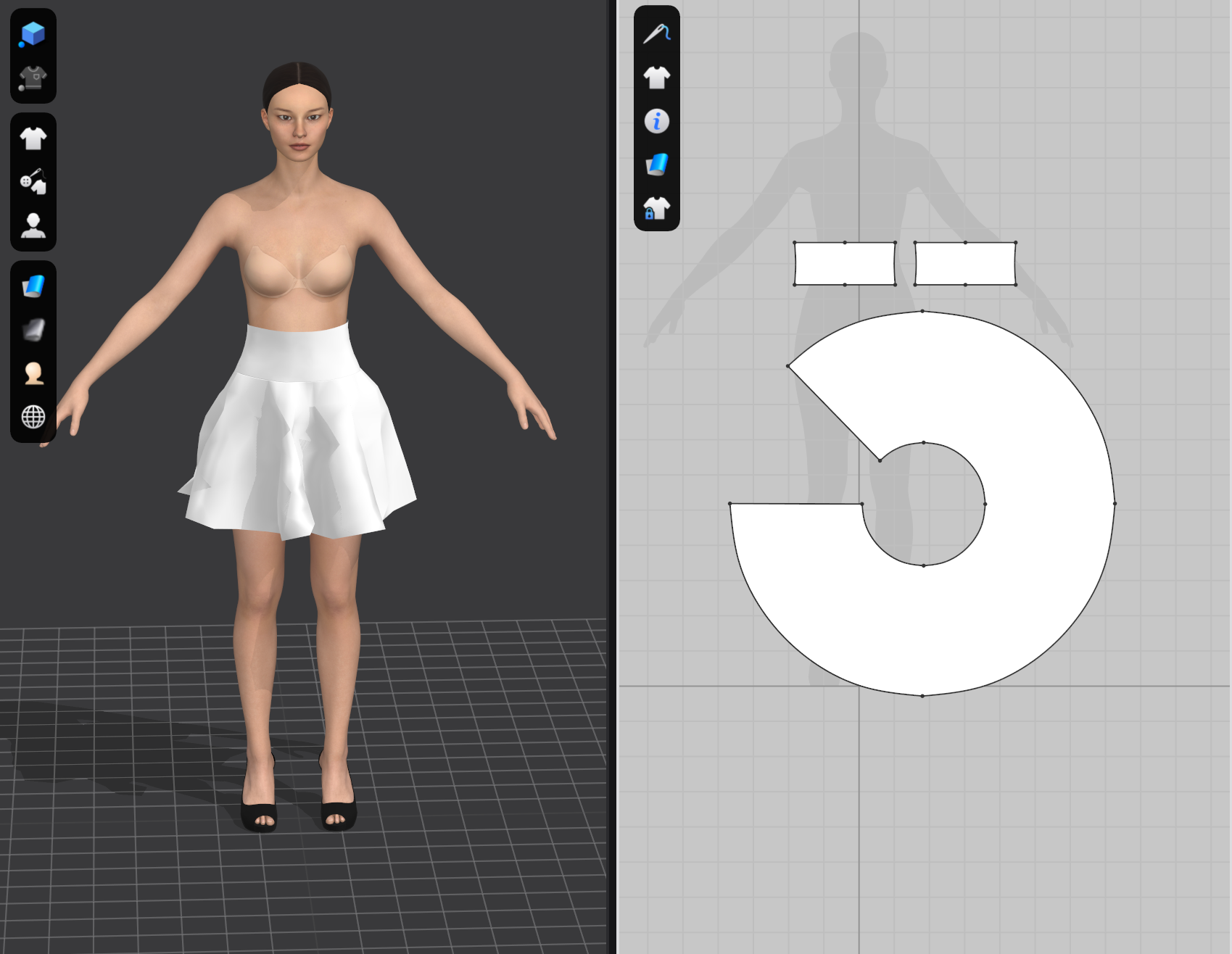The width and height of the screenshot is (1232, 954).
Task: Click the skin-tone avatar head icon
Action: pyautogui.click(x=33, y=373)
